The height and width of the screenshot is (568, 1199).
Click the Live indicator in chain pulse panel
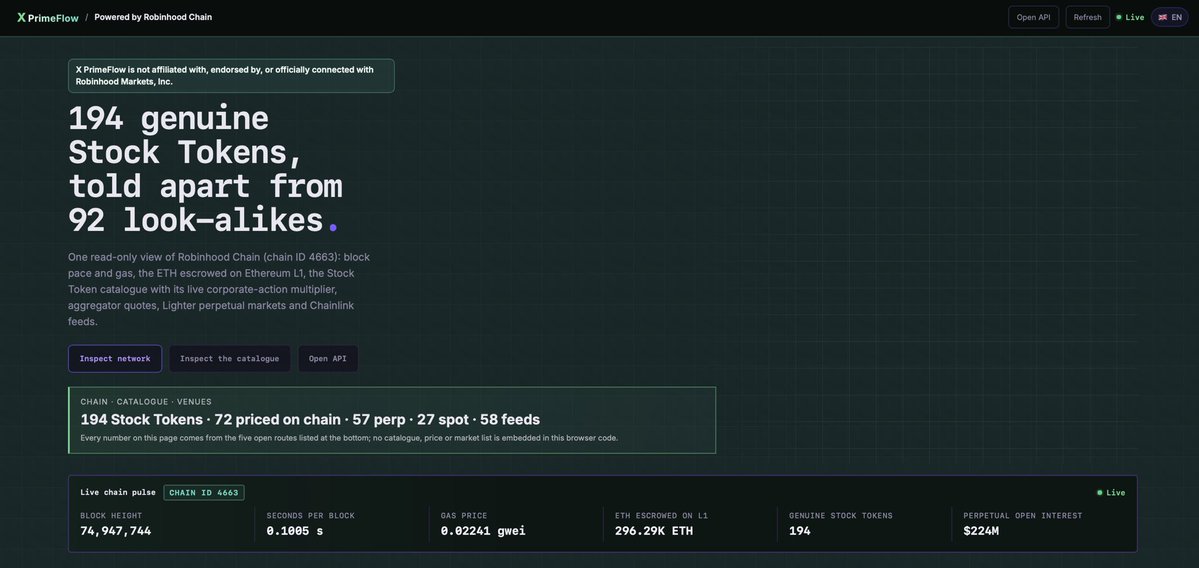click(x=1111, y=492)
